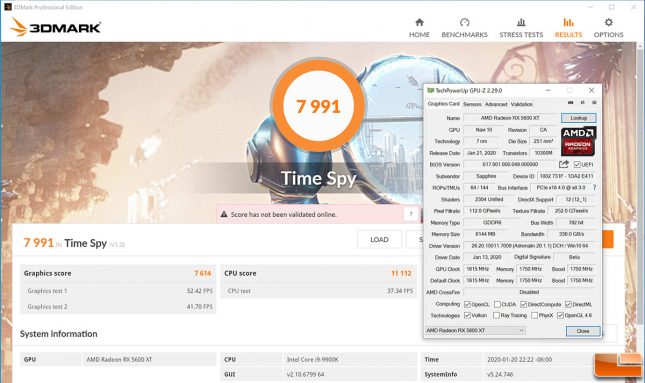The width and height of the screenshot is (645, 383).
Task: Toggle the OpenCL checkbox
Action: 467,304
